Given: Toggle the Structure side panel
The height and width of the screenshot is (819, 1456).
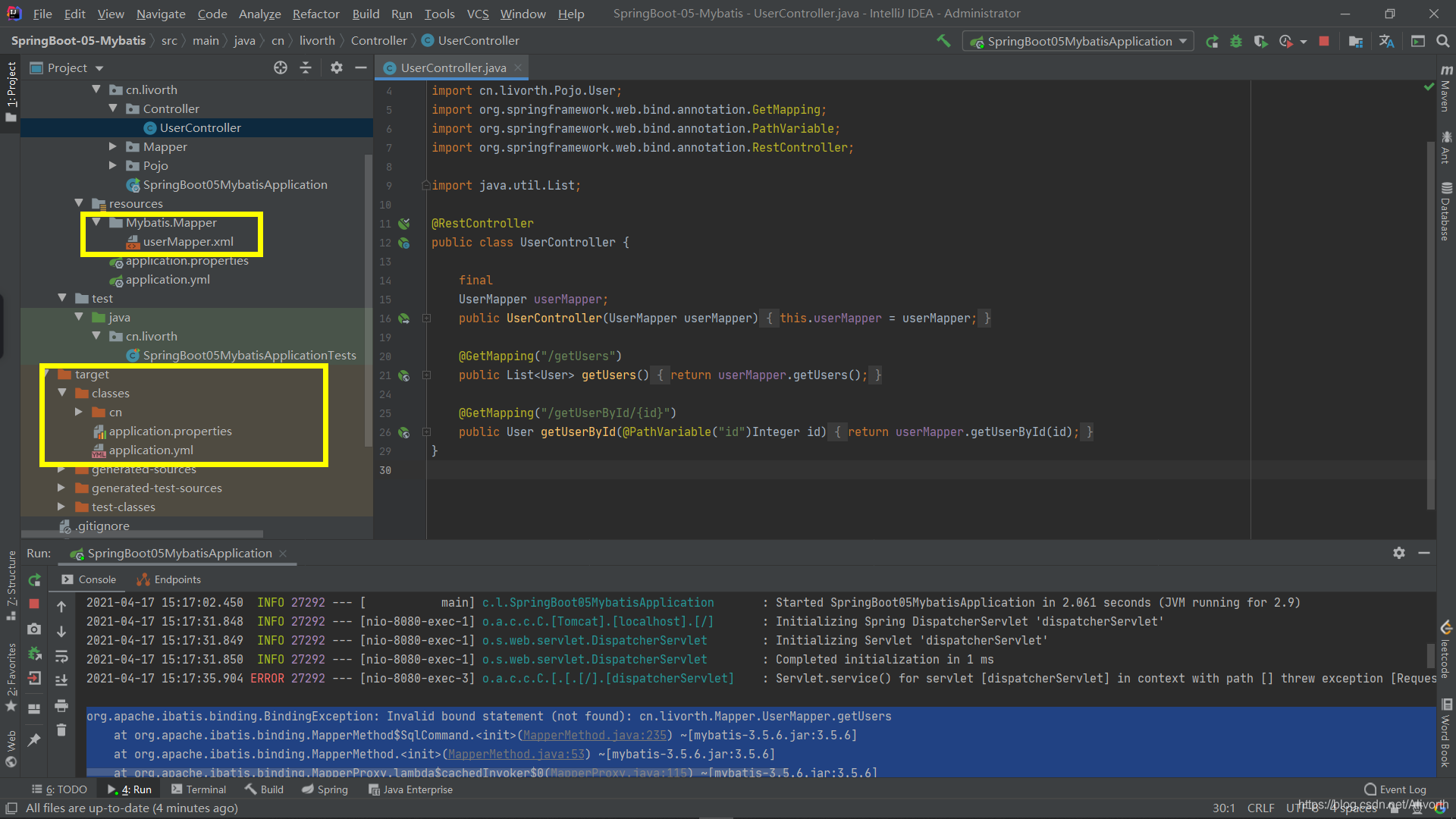Looking at the screenshot, I should coord(11,585).
